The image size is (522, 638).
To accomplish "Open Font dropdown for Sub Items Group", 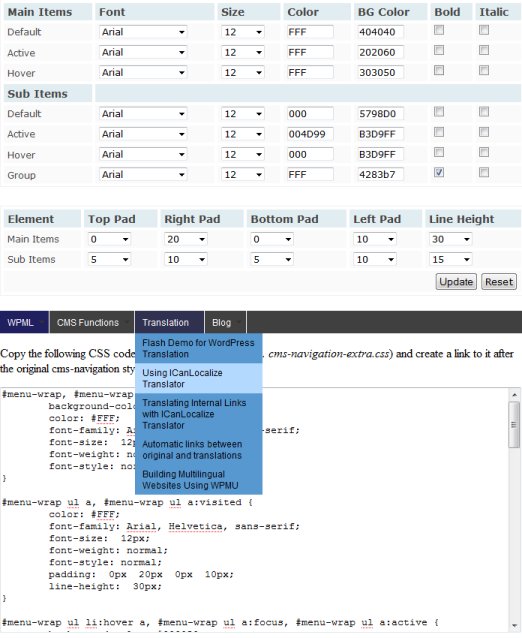I will (143, 175).
